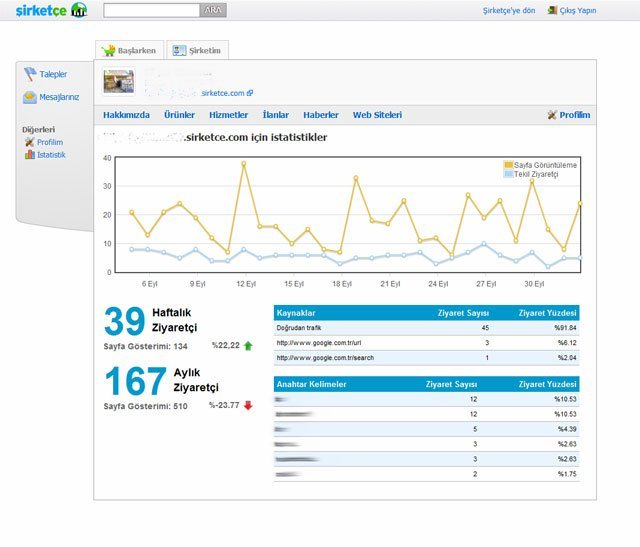Click the company thumbnail image
The height and width of the screenshot is (547, 640).
pos(119,82)
